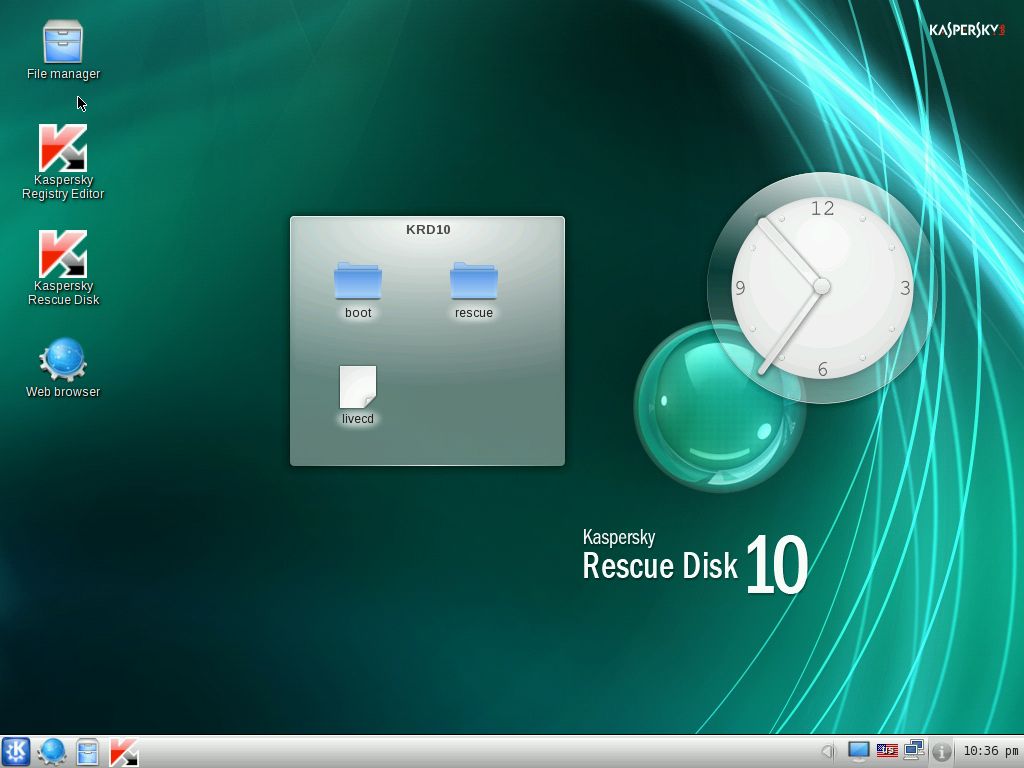1024x768 pixels.
Task: Click the Kaspersky icon in taskbar
Action: tap(123, 752)
